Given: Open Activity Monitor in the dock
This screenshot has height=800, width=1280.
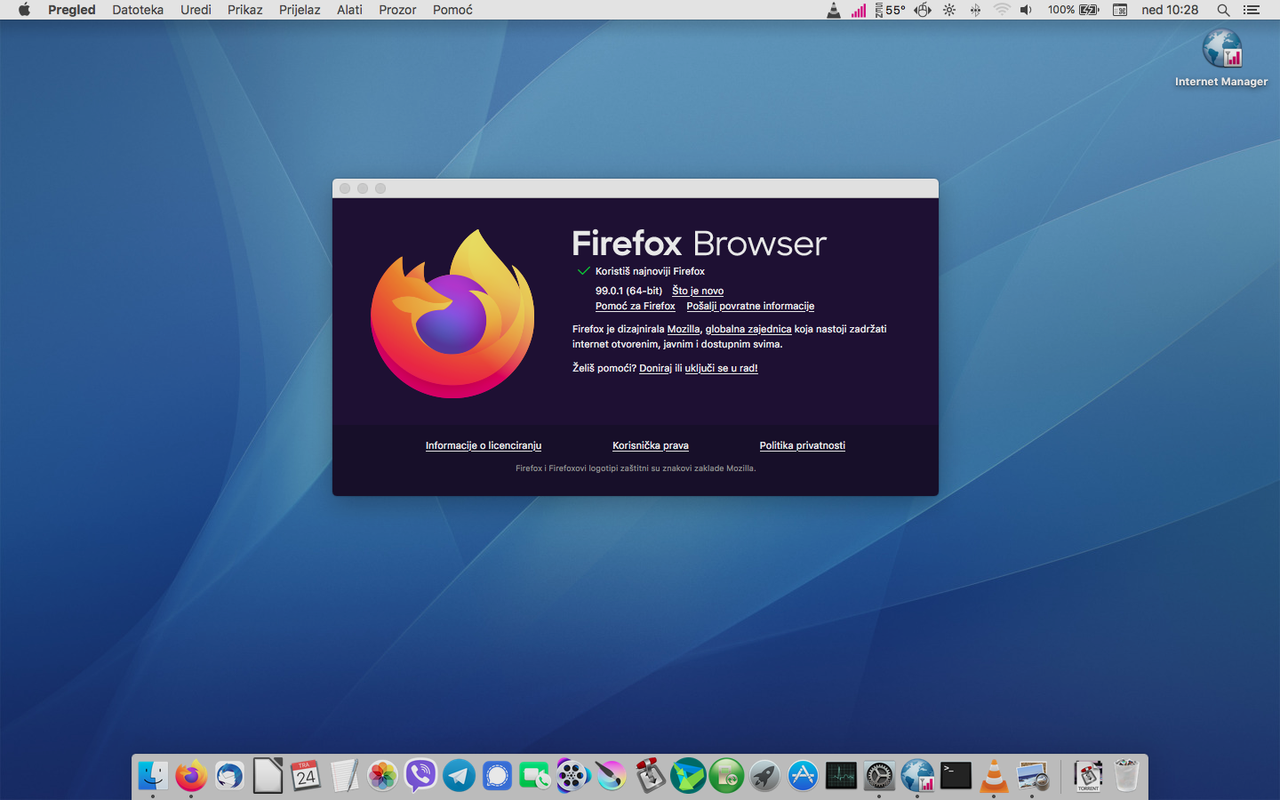Looking at the screenshot, I should [841, 775].
